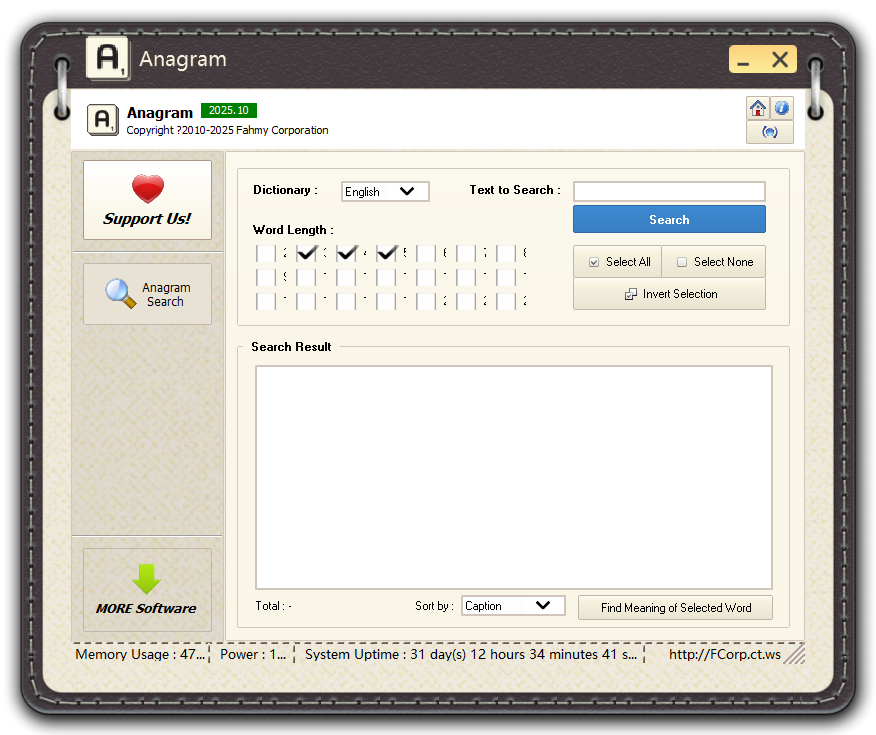Click inside the Text to Search field

click(x=669, y=191)
